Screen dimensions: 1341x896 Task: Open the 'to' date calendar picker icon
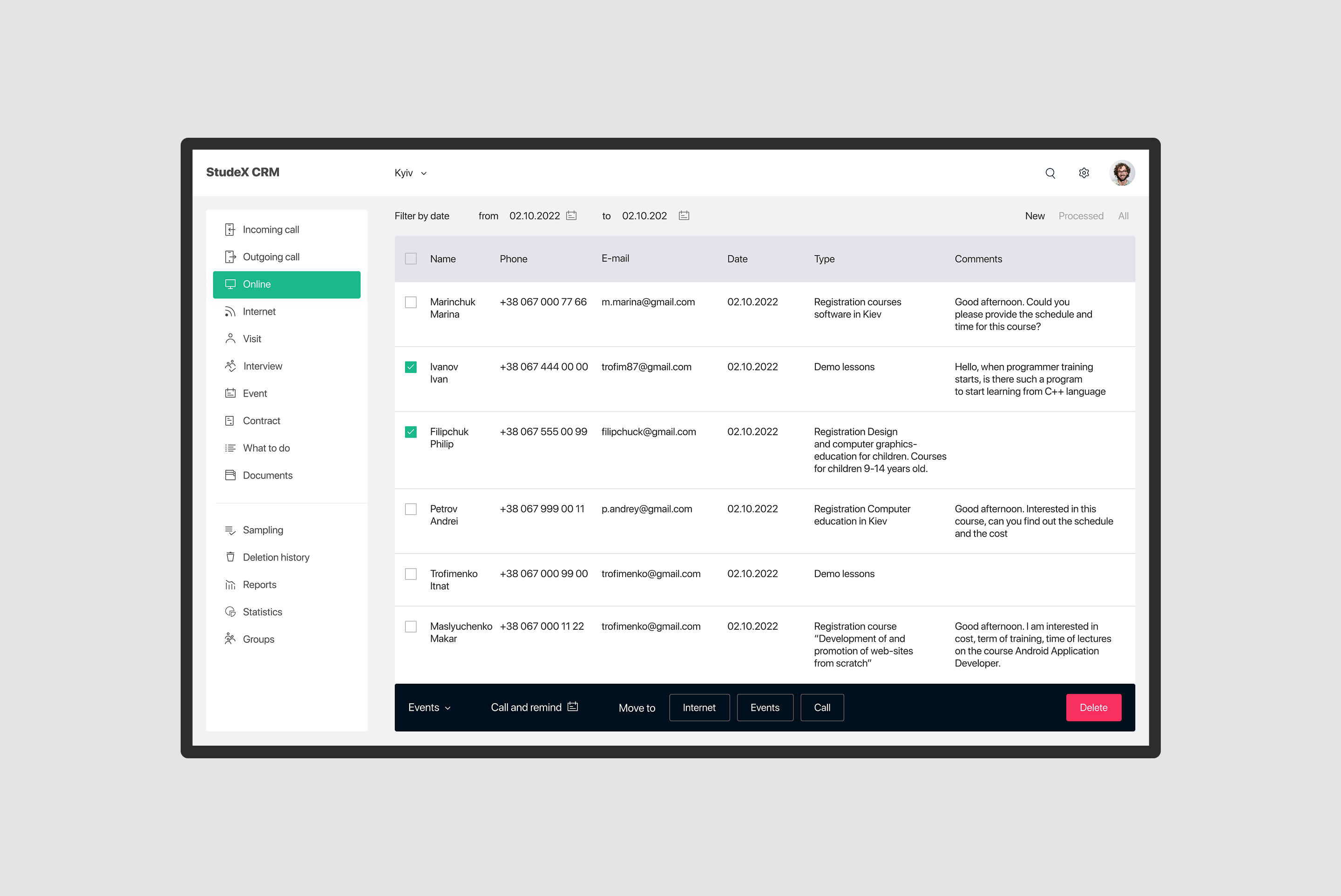[684, 216]
